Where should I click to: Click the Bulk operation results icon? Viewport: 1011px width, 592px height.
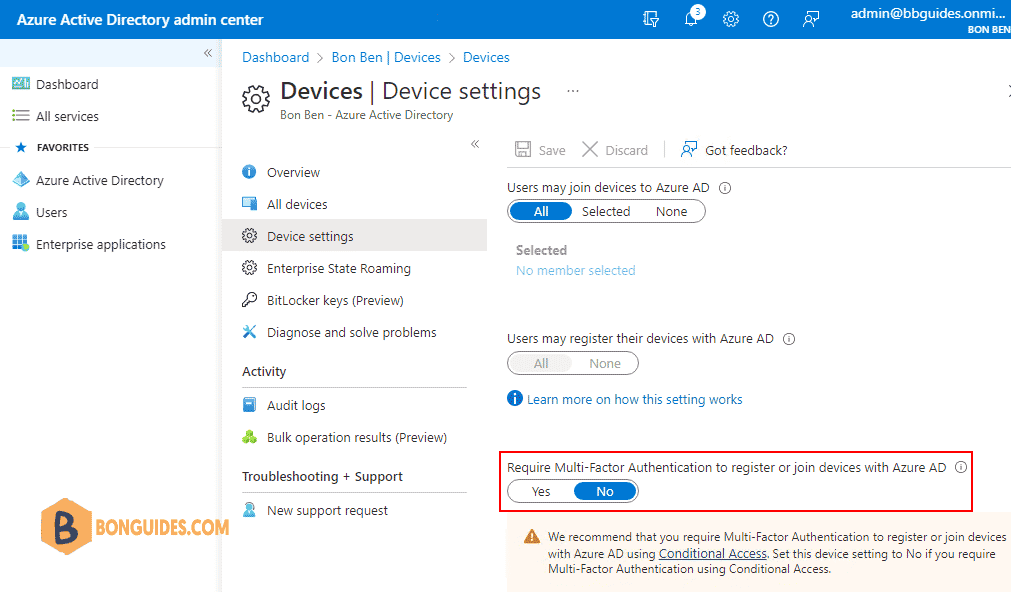[249, 437]
